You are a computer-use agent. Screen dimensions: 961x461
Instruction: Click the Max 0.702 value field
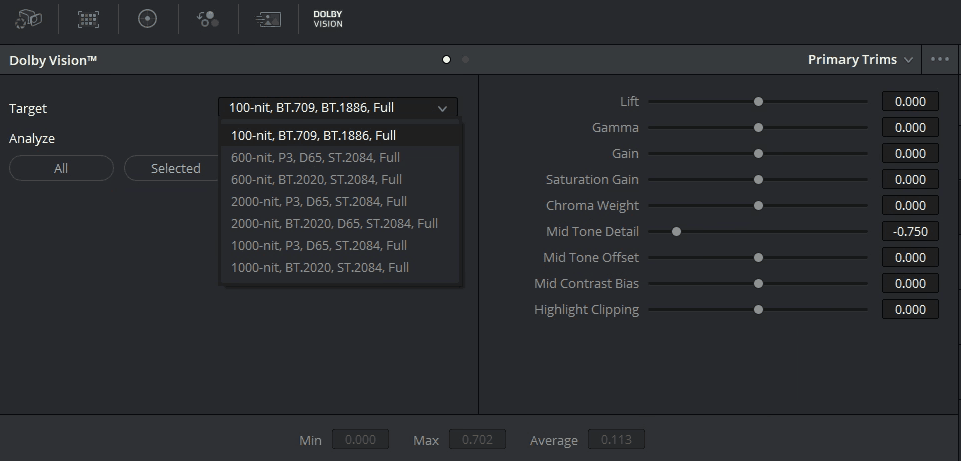pyautogui.click(x=477, y=440)
